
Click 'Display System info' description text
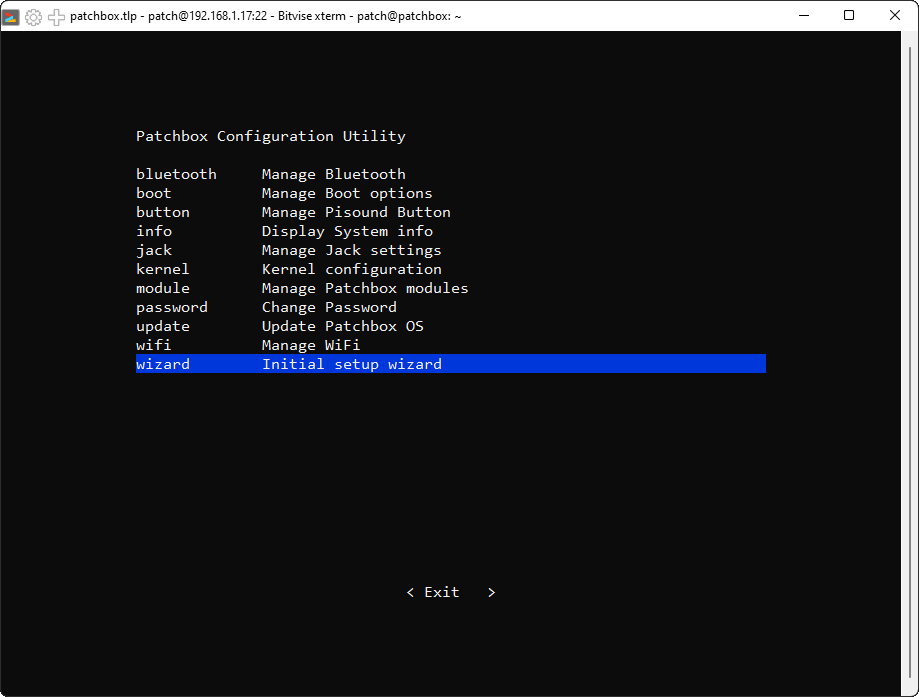(x=348, y=231)
